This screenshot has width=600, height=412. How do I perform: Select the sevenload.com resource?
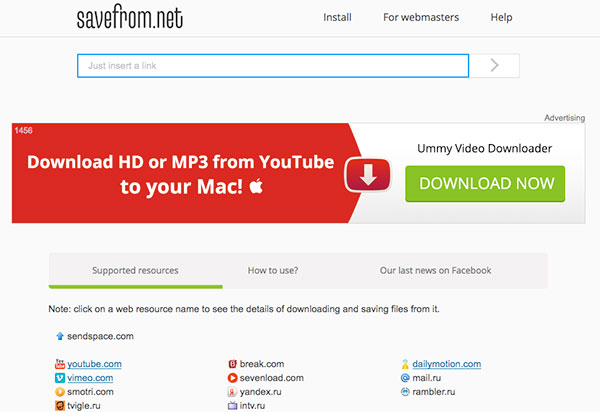click(272, 378)
